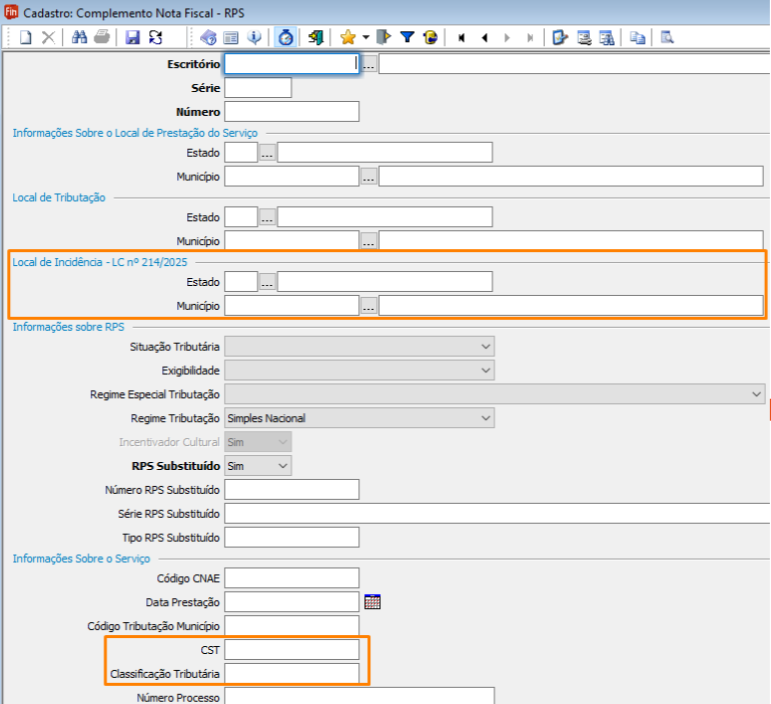Click the stopwatch timer toolbar icon
771x704 pixels.
[286, 37]
